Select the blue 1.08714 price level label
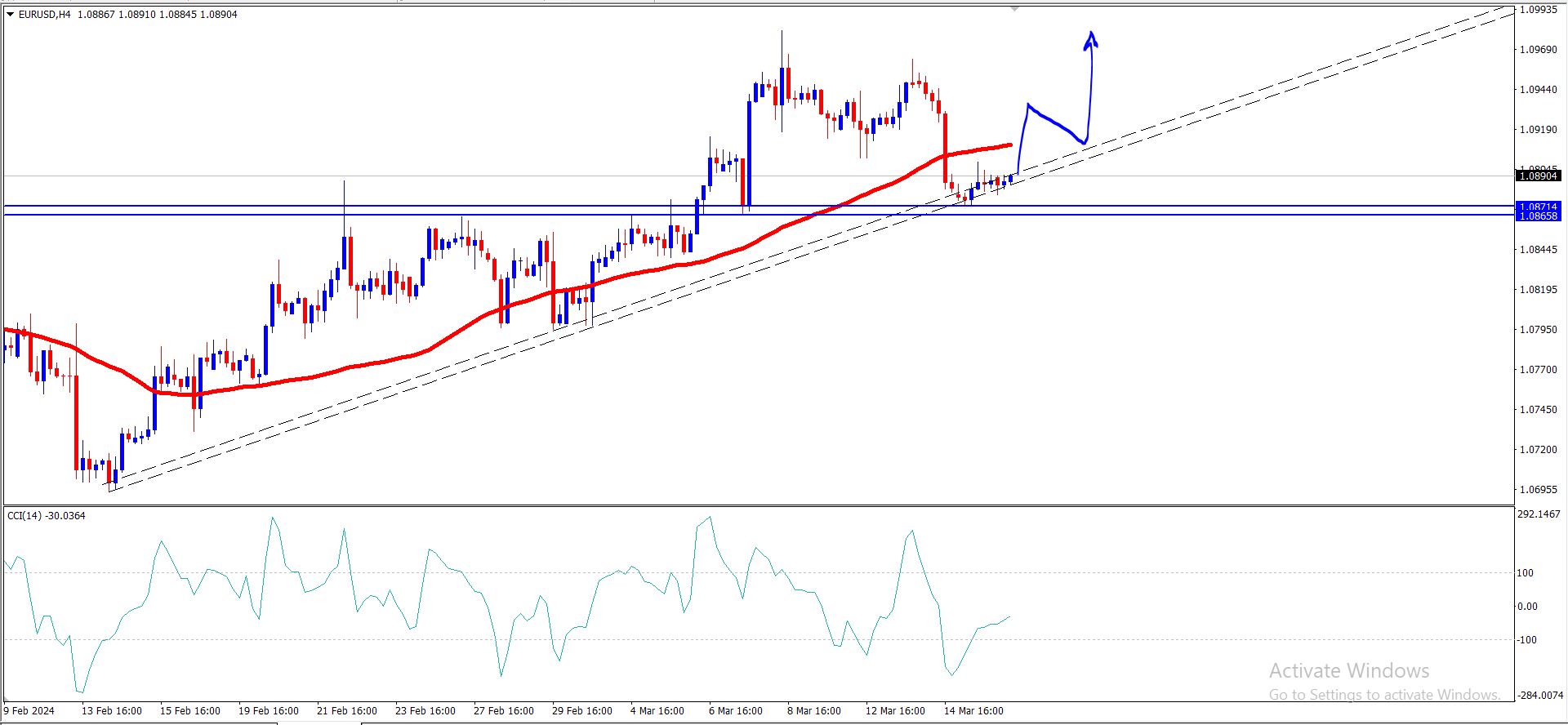1568x725 pixels. pyautogui.click(x=1538, y=207)
